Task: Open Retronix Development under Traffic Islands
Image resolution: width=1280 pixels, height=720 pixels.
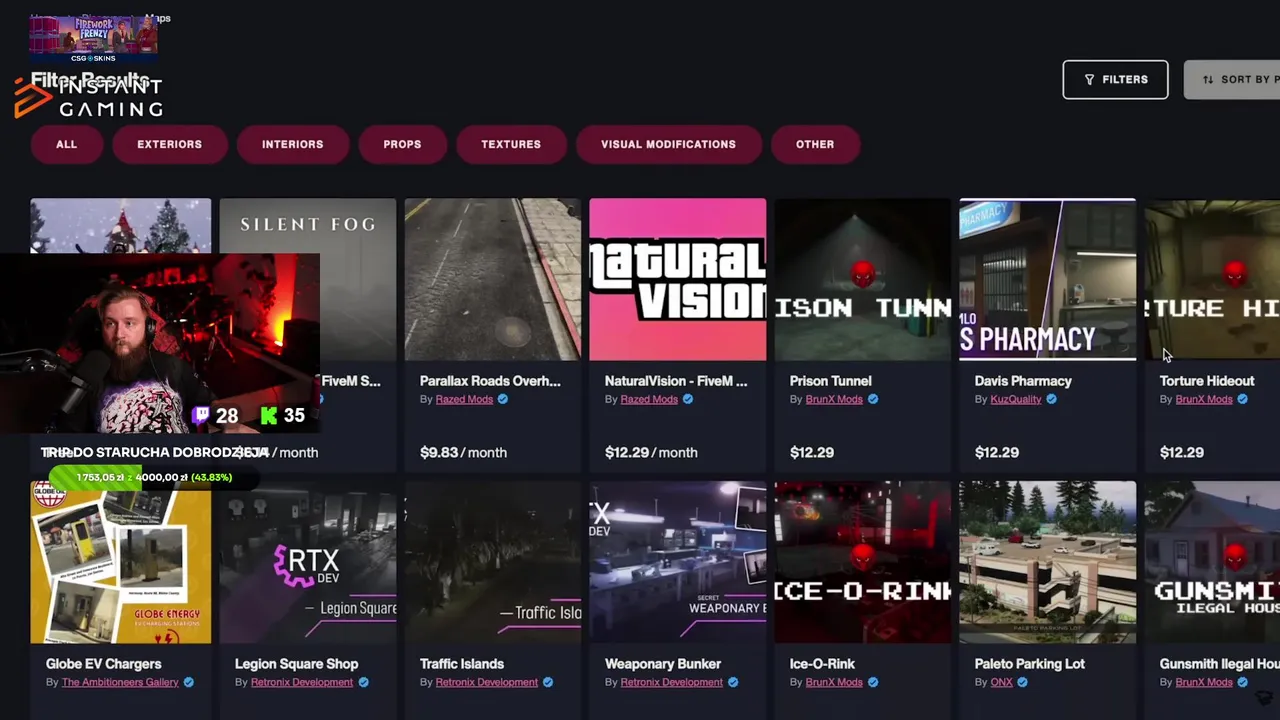Action: [487, 682]
